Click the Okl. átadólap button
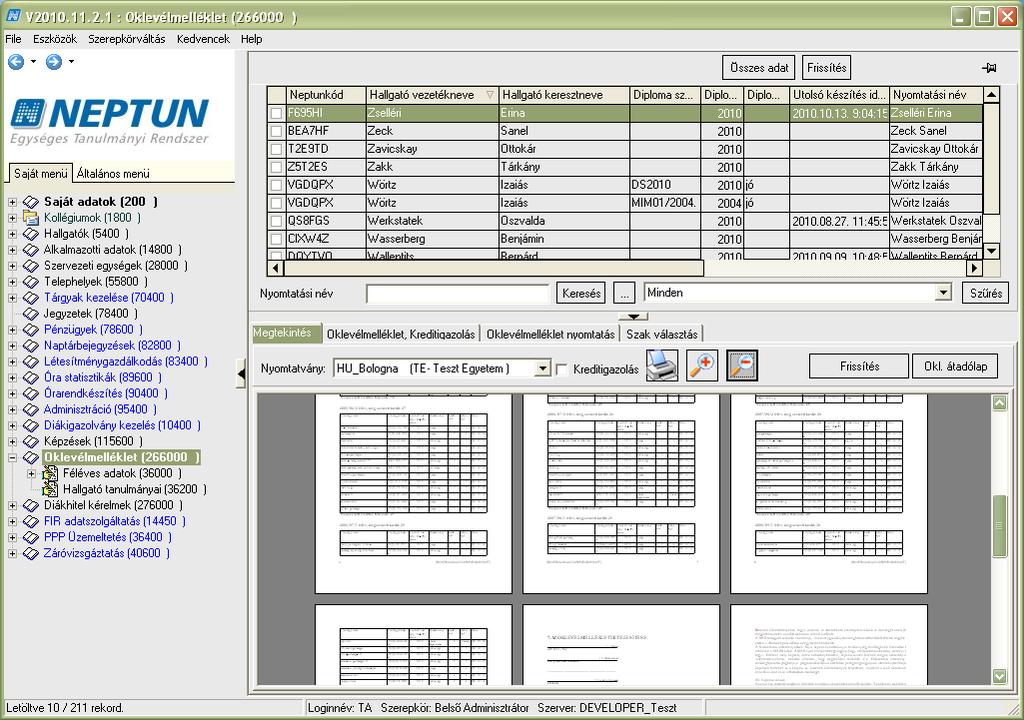The image size is (1024, 720). (x=955, y=366)
